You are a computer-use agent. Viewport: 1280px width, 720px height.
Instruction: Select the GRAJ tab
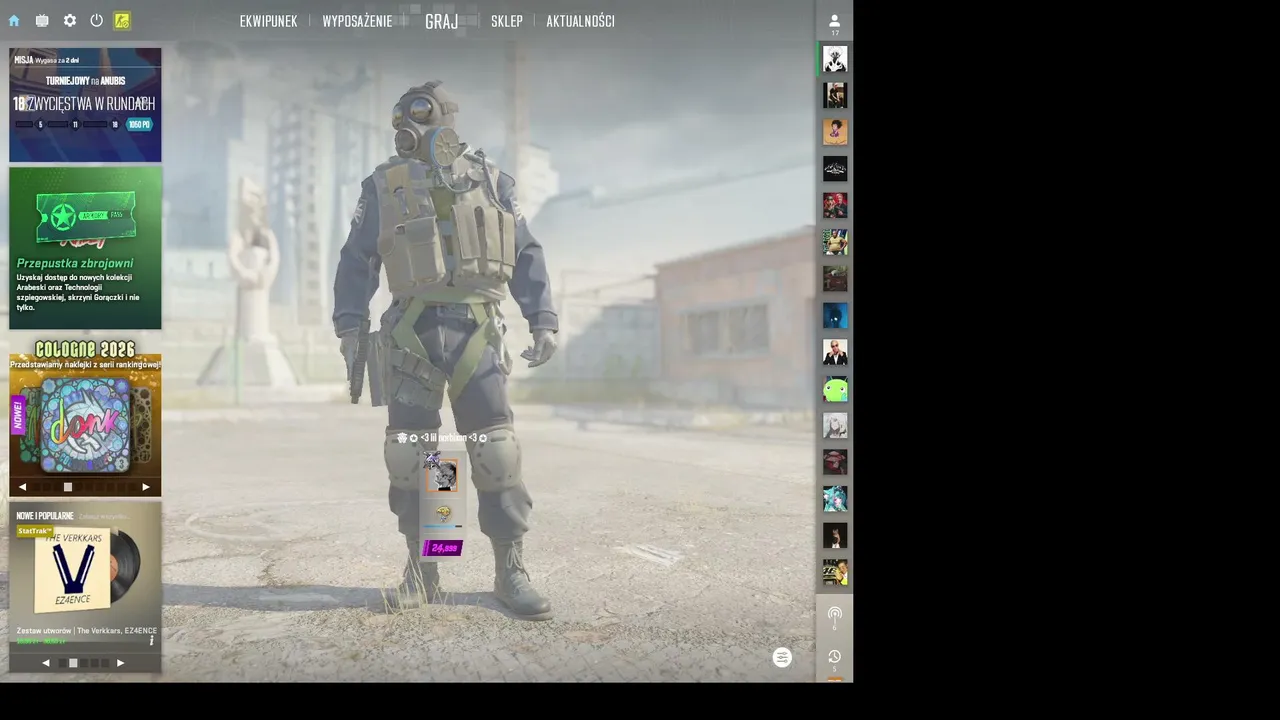coord(441,21)
